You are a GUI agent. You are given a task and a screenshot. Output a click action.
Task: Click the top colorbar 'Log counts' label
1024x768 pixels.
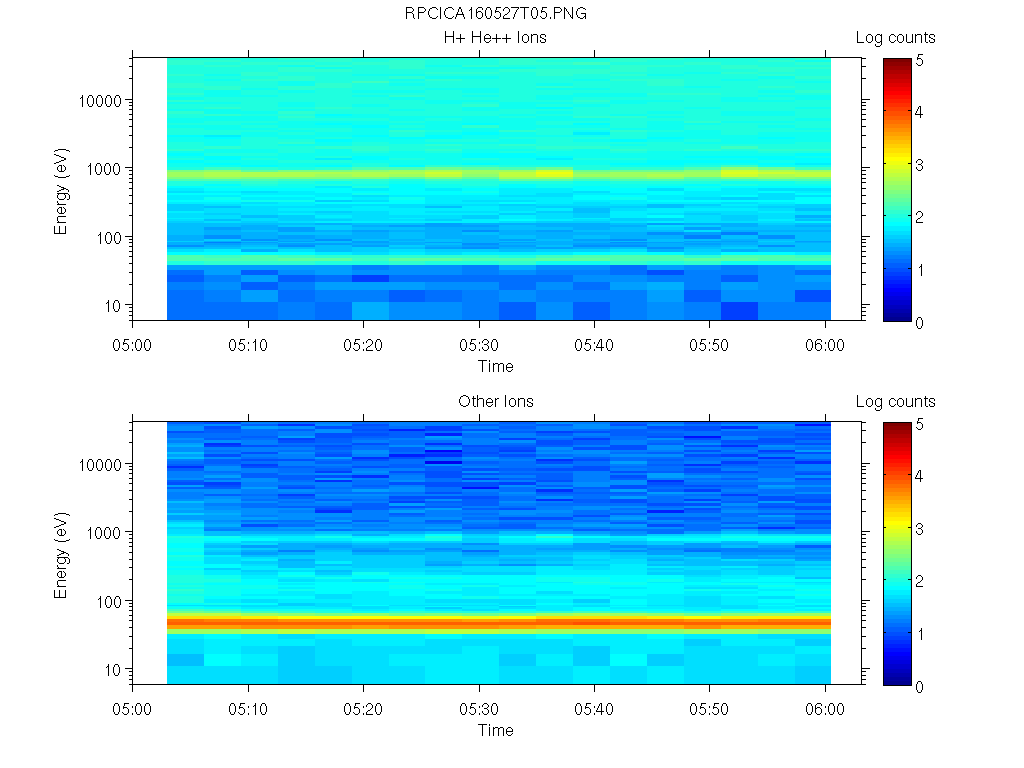point(895,38)
